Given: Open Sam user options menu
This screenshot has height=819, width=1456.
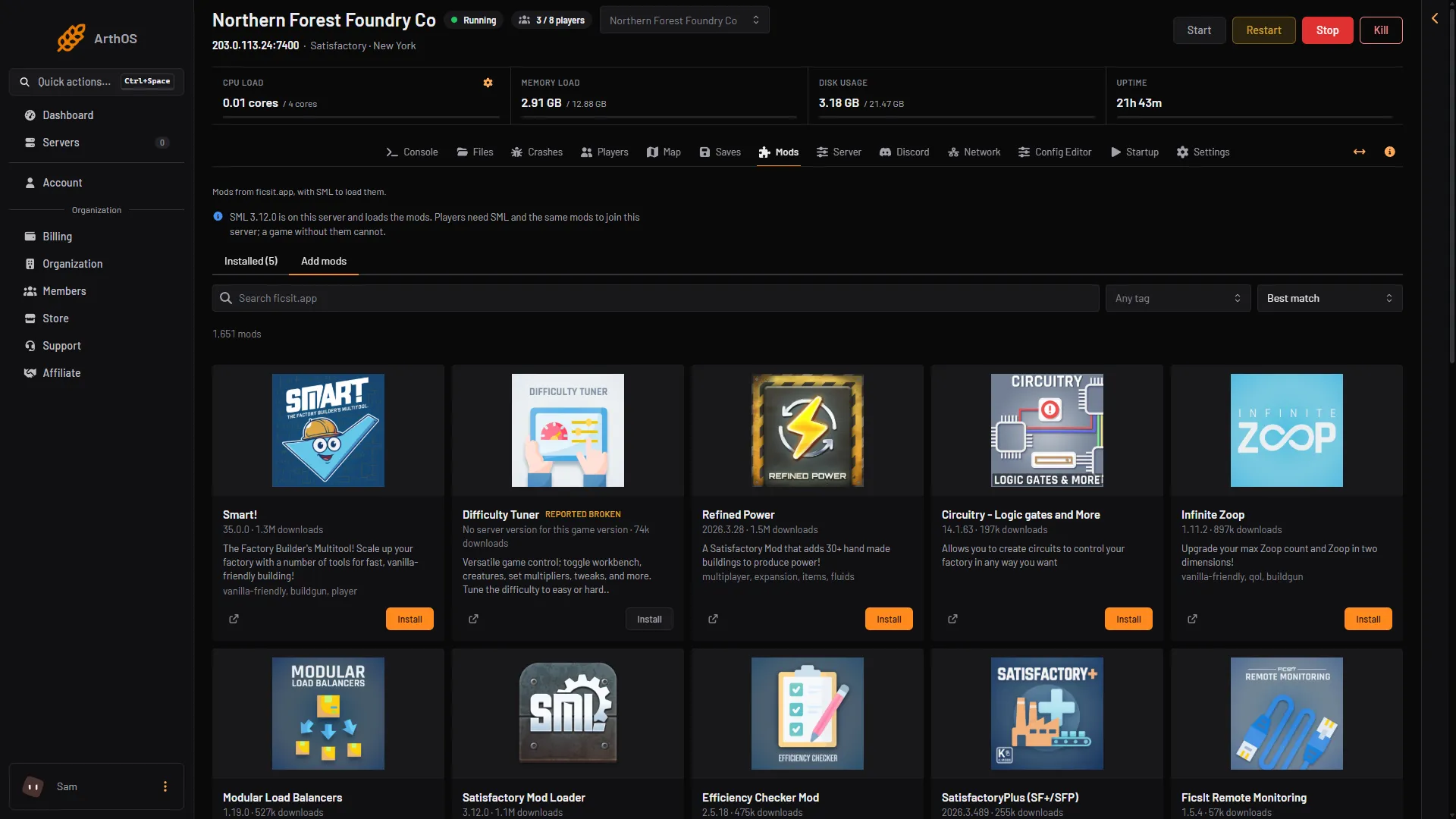Looking at the screenshot, I should point(165,786).
